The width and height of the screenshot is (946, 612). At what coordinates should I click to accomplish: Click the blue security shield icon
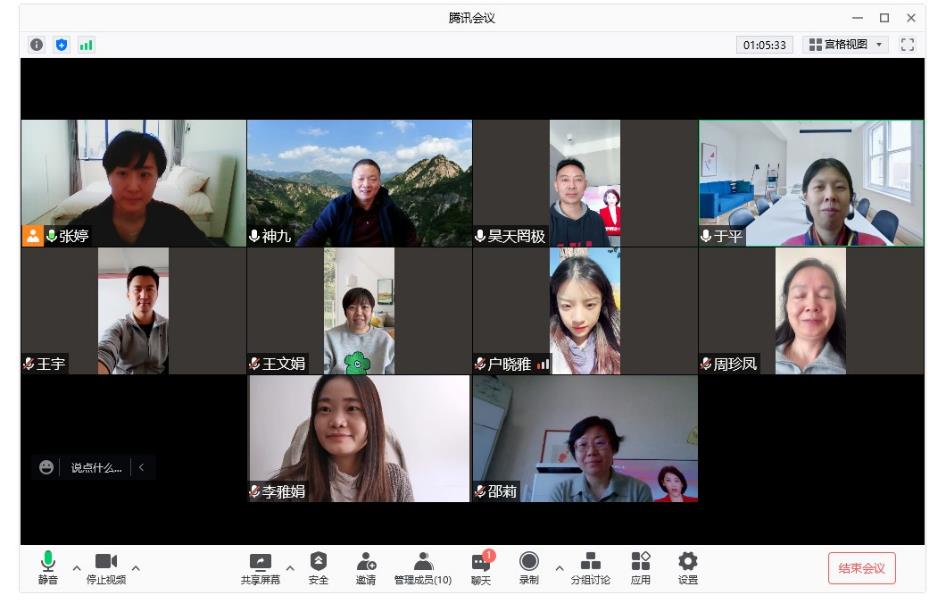click(x=61, y=45)
